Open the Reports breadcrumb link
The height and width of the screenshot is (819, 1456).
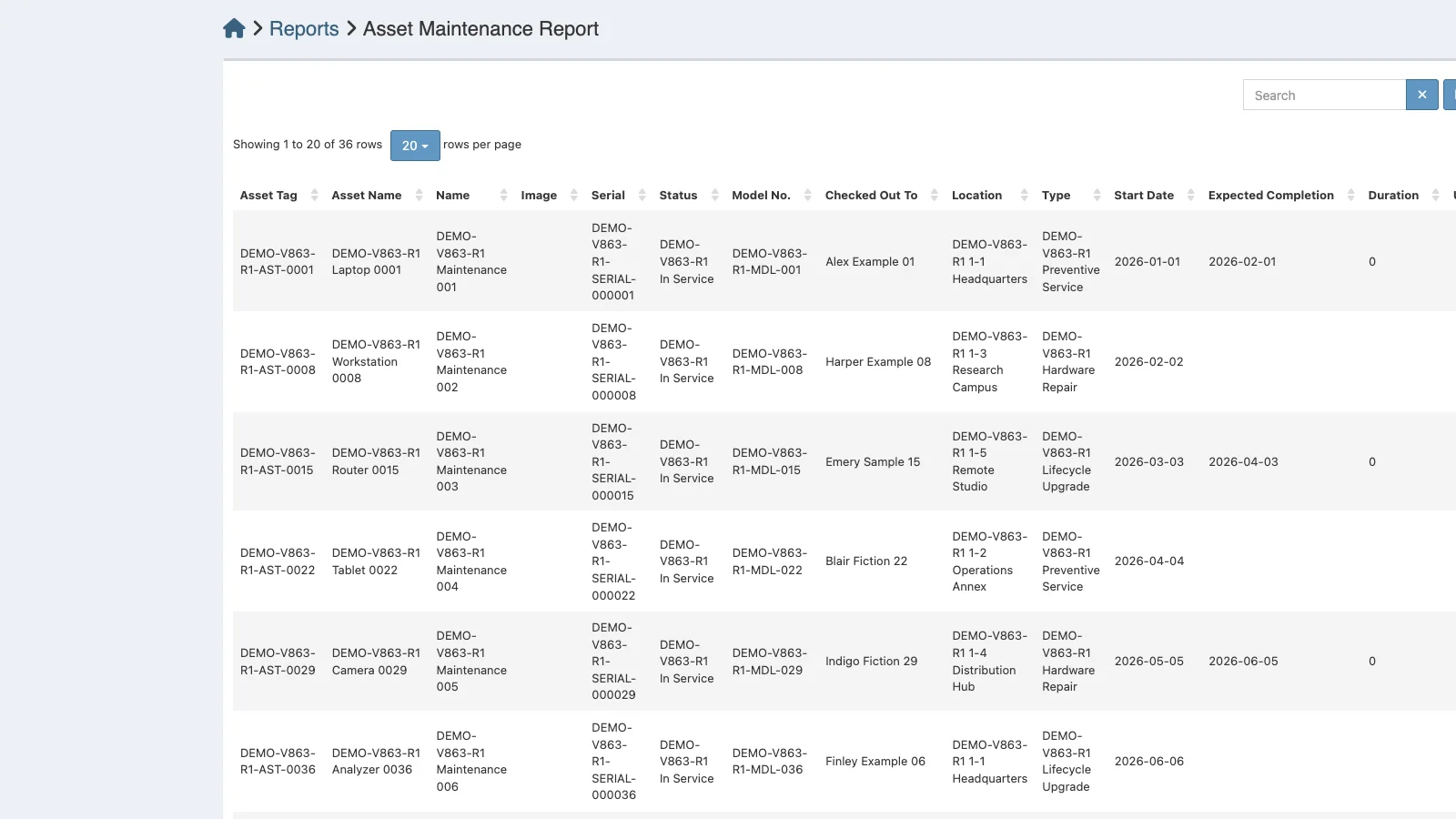click(x=304, y=29)
